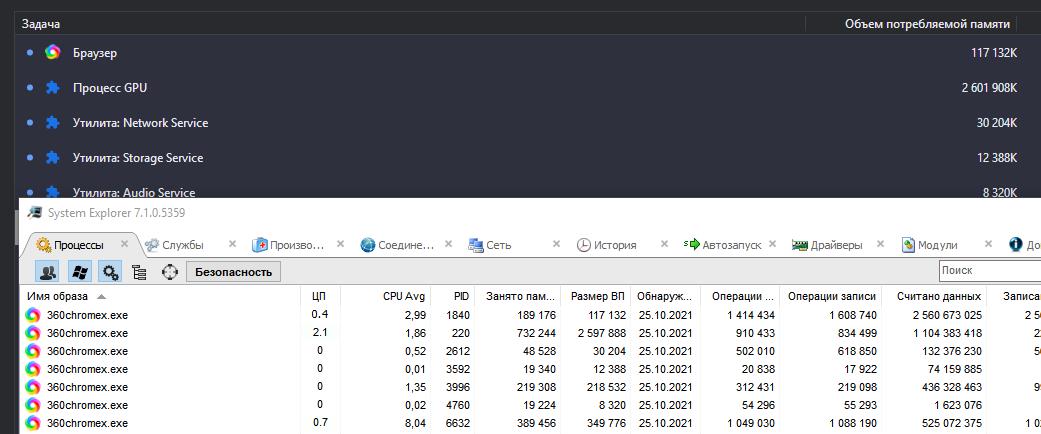Click the Storage Service puzzle icon
The width and height of the screenshot is (1041, 434).
(52, 158)
